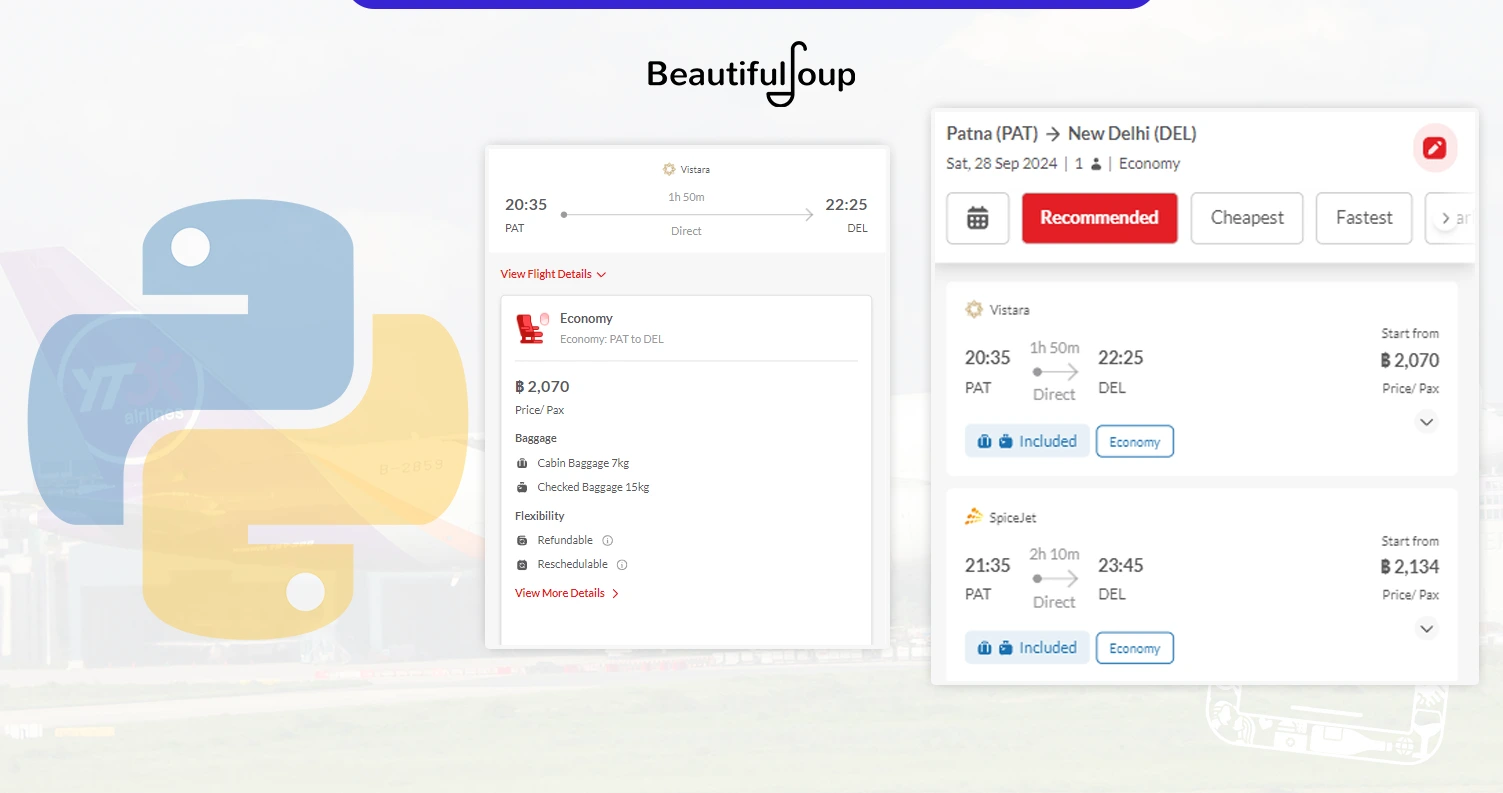Viewport: 1503px width, 793px height.
Task: Expand the Vistara flight card chevron
Action: click(1426, 421)
